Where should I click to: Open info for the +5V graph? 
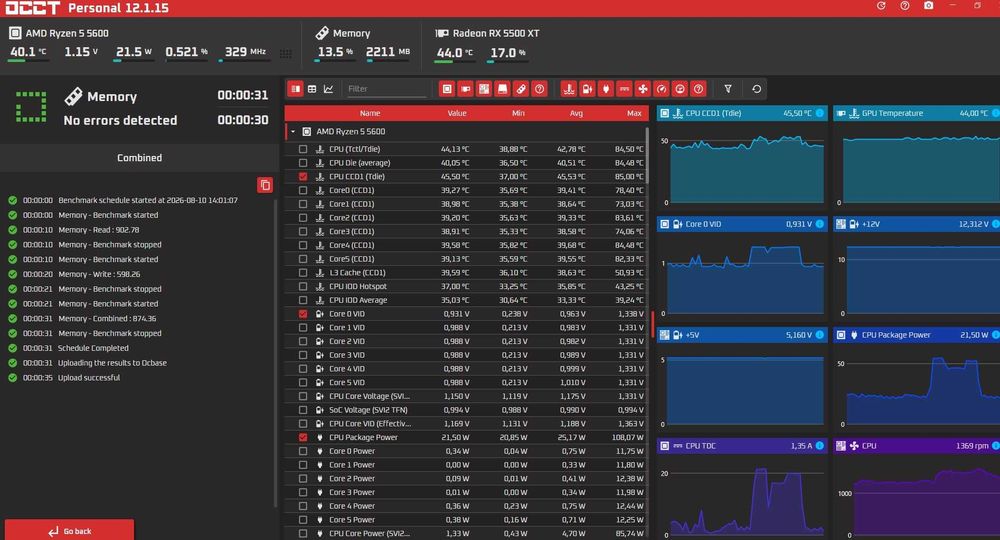pyautogui.click(x=820, y=335)
